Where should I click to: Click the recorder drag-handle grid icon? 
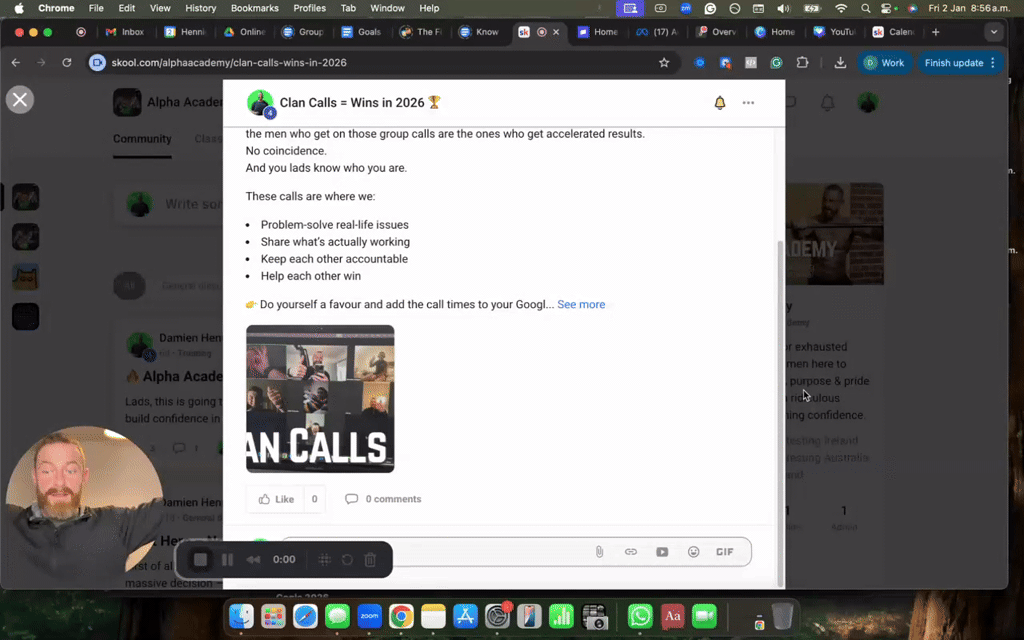click(324, 560)
